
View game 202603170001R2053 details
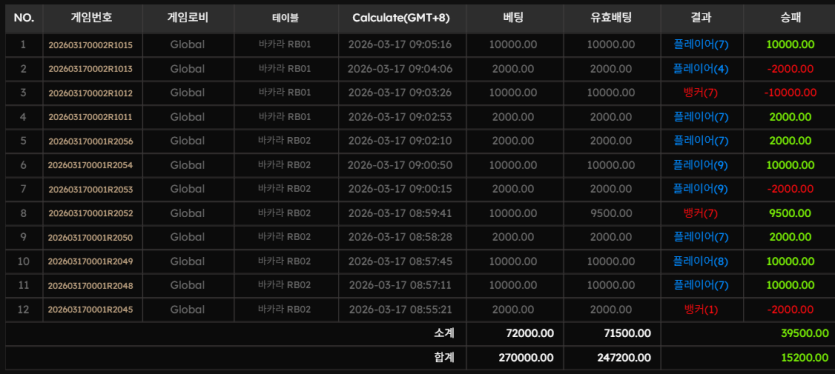(91, 190)
